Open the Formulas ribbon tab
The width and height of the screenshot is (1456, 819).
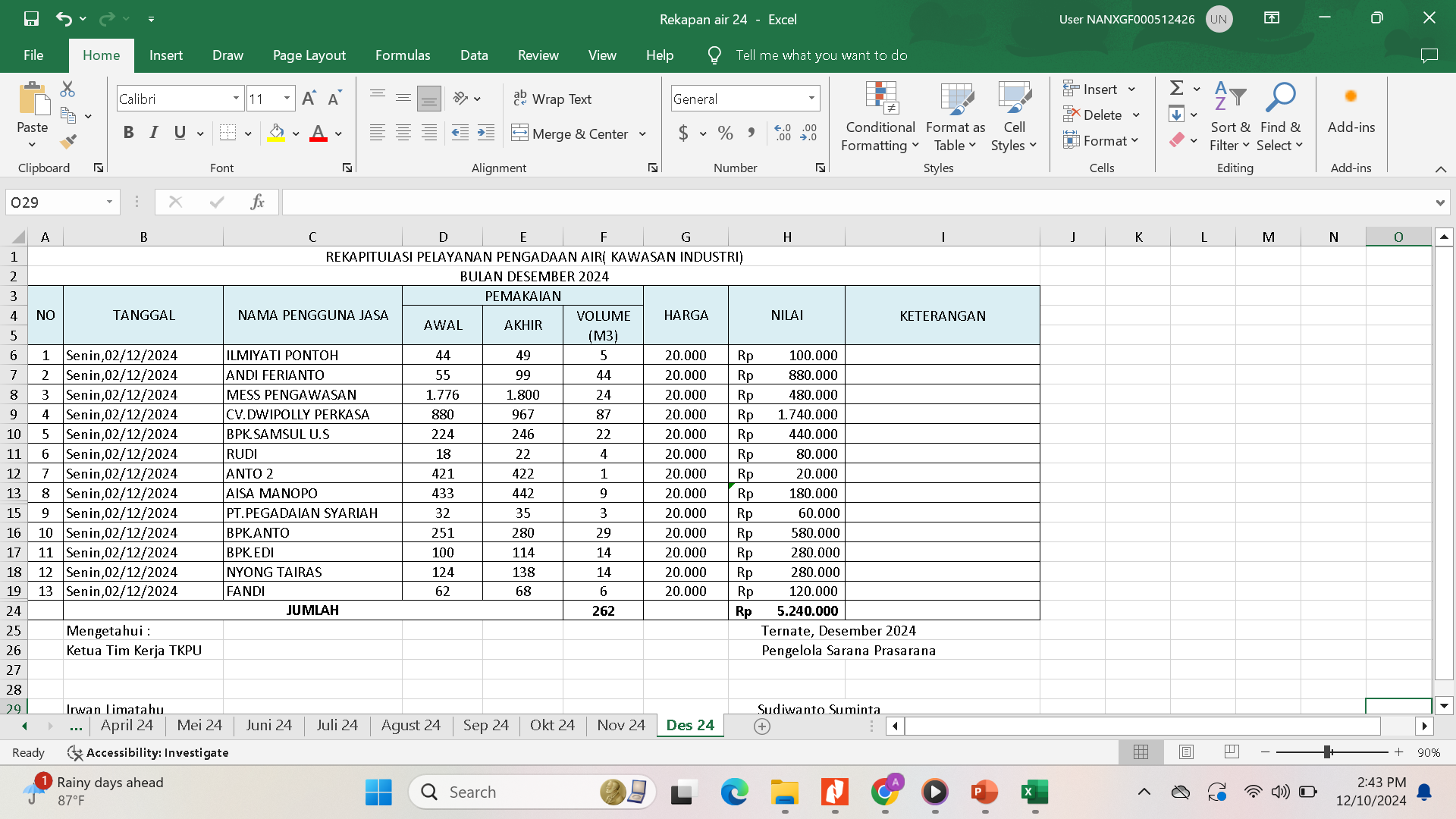403,55
